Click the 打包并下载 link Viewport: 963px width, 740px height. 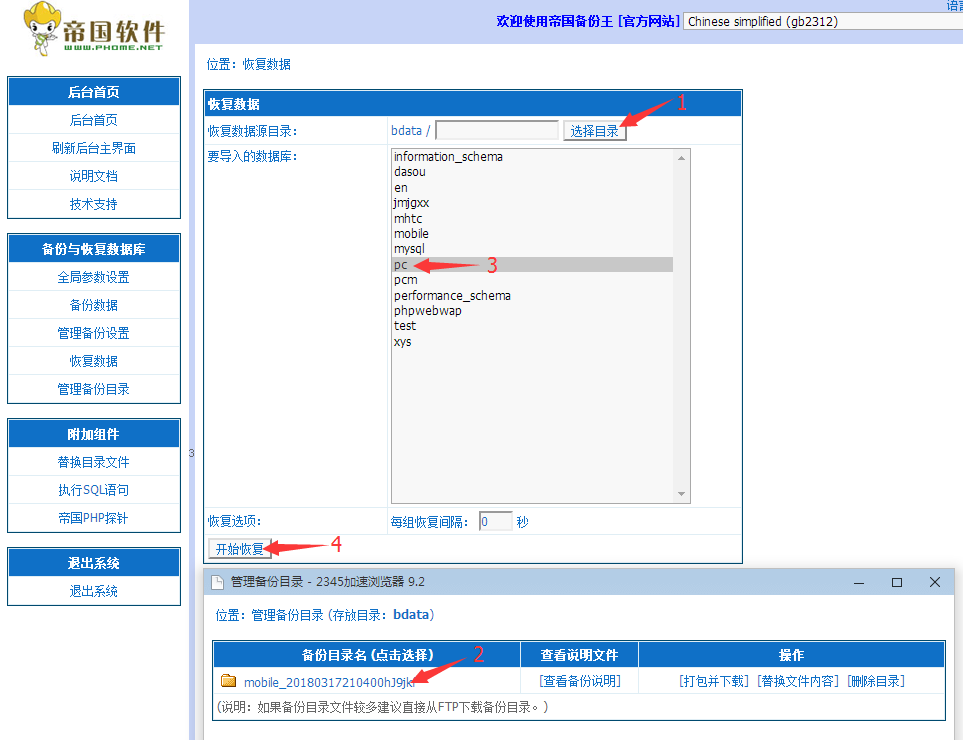point(713,681)
